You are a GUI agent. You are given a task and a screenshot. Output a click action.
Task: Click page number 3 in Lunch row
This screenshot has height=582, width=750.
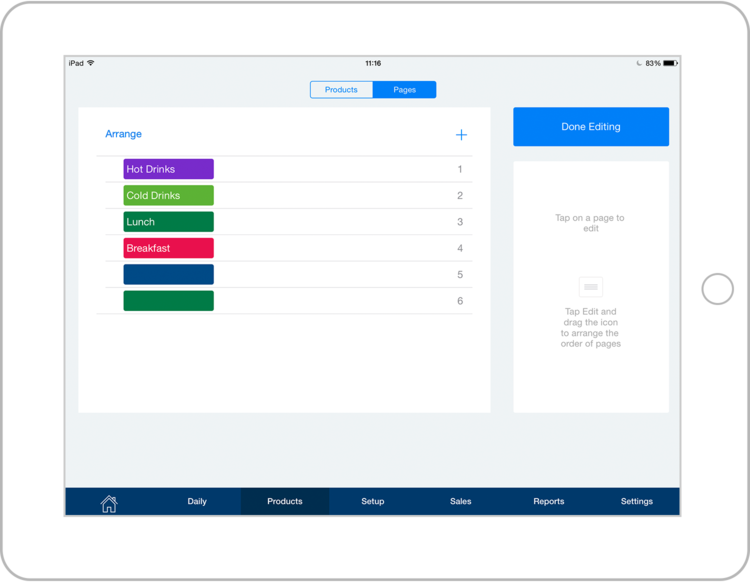(460, 221)
